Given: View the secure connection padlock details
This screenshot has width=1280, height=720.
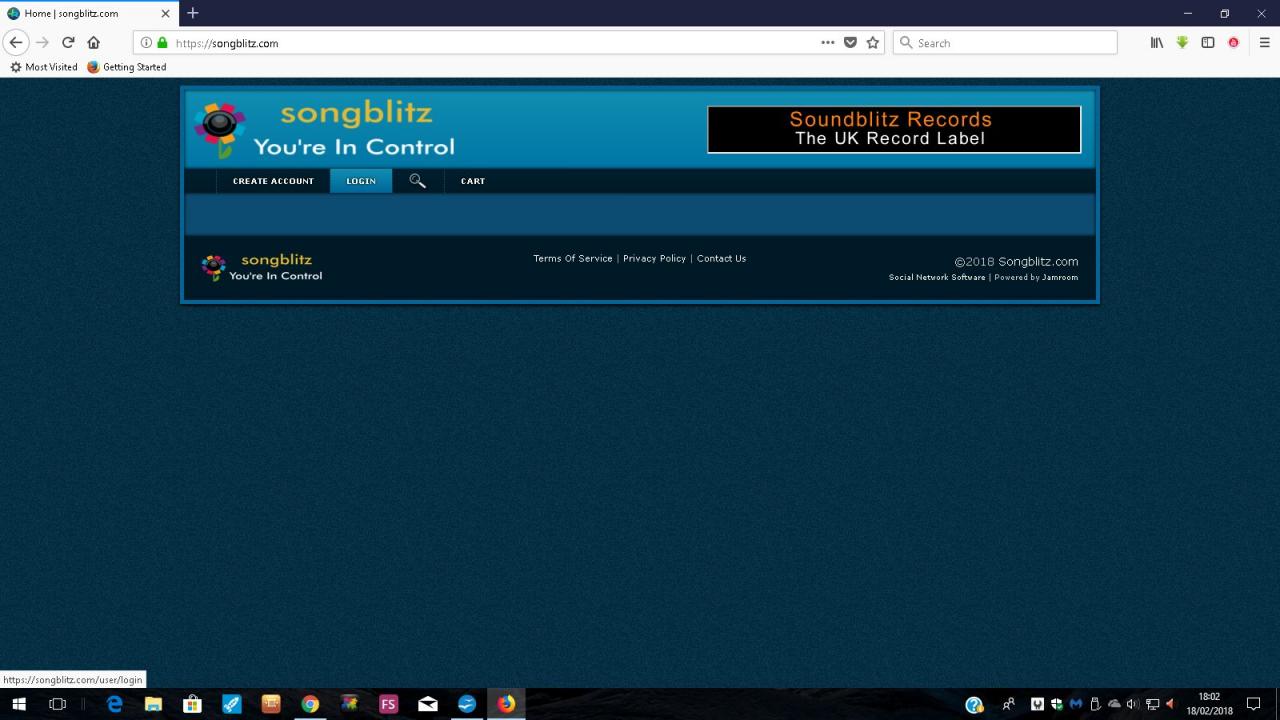Looking at the screenshot, I should [x=163, y=43].
